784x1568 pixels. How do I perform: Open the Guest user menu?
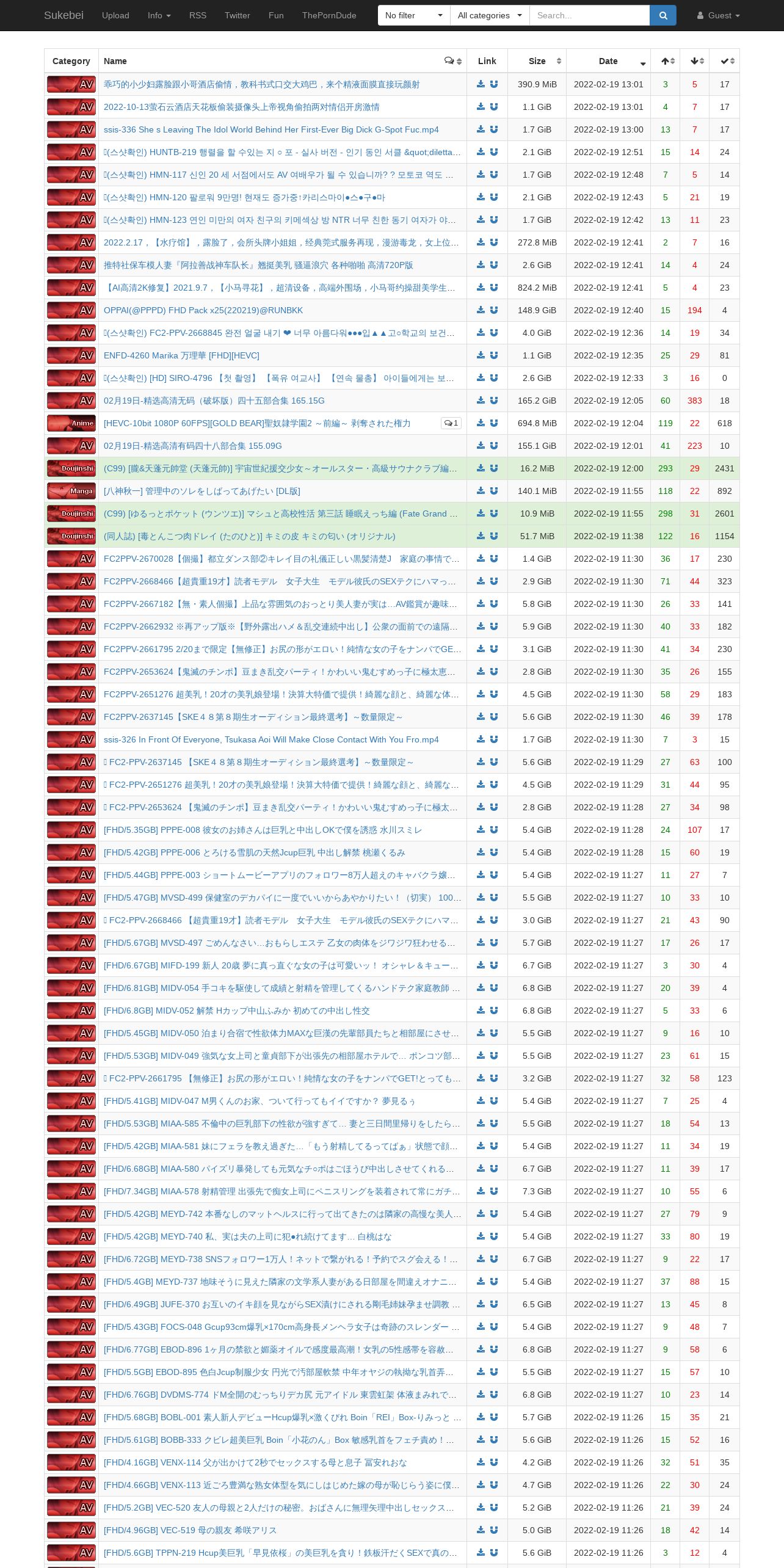(x=719, y=15)
